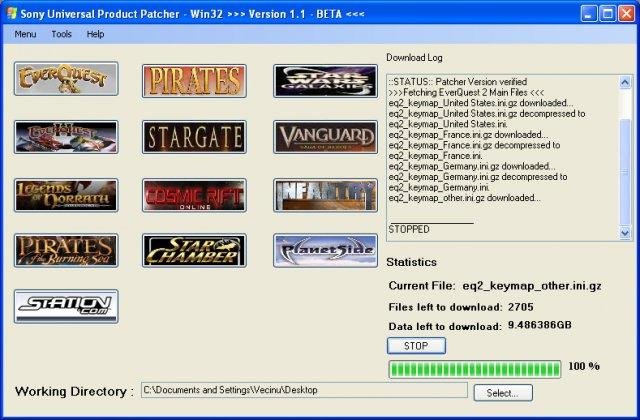Screen dimensions: 640x420
Task: Click the Station.com logo button
Action: pos(66,307)
